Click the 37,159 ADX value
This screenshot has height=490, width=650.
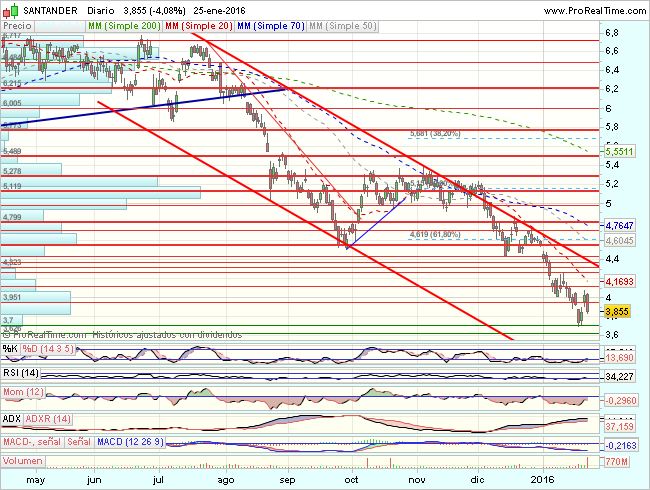619,427
